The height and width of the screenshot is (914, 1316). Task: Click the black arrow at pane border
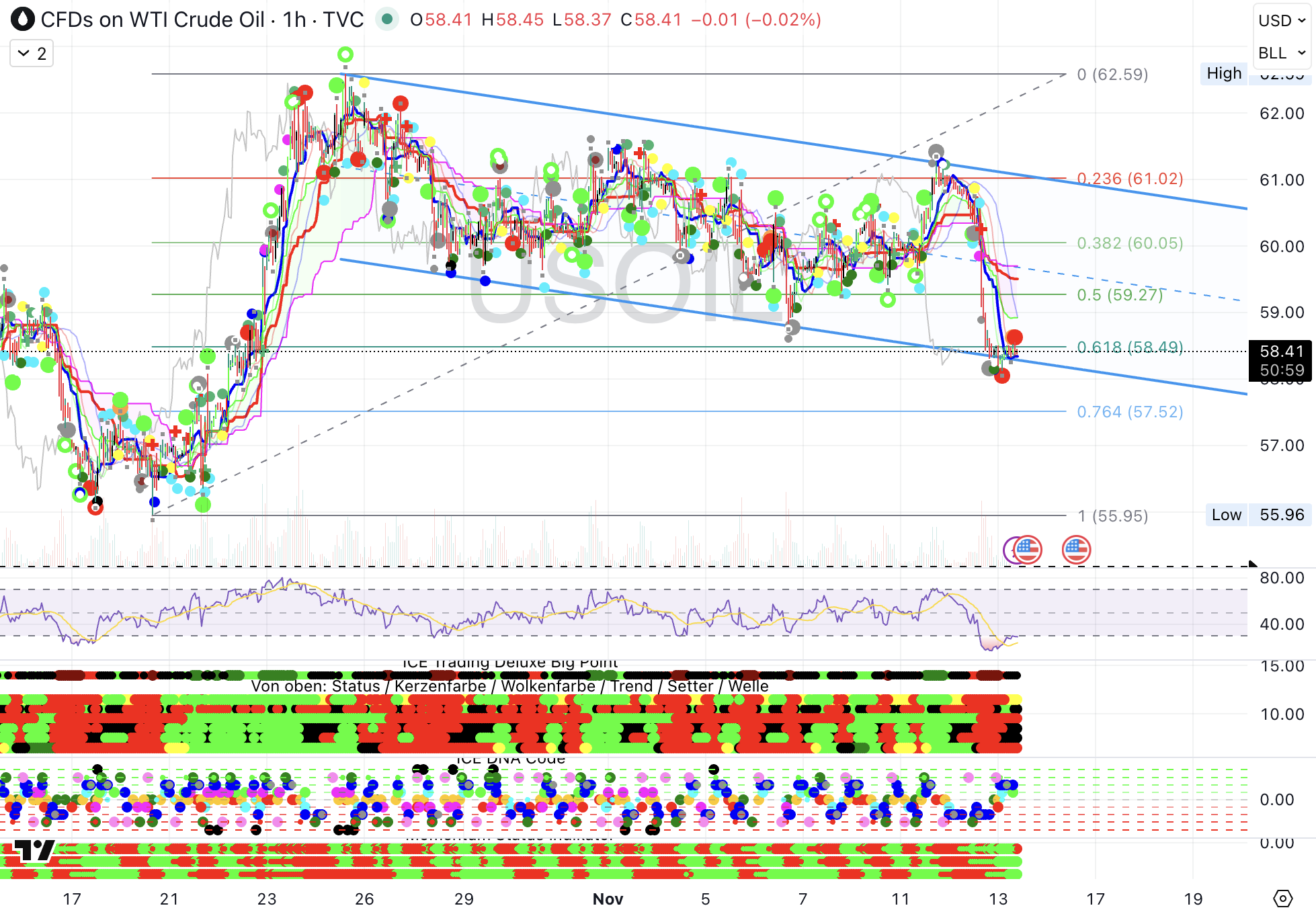1253,565
